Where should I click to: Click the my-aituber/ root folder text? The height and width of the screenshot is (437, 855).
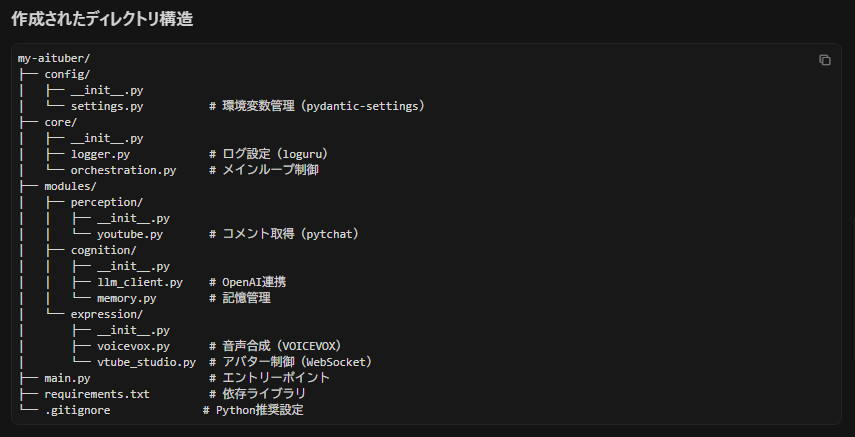[x=54, y=58]
